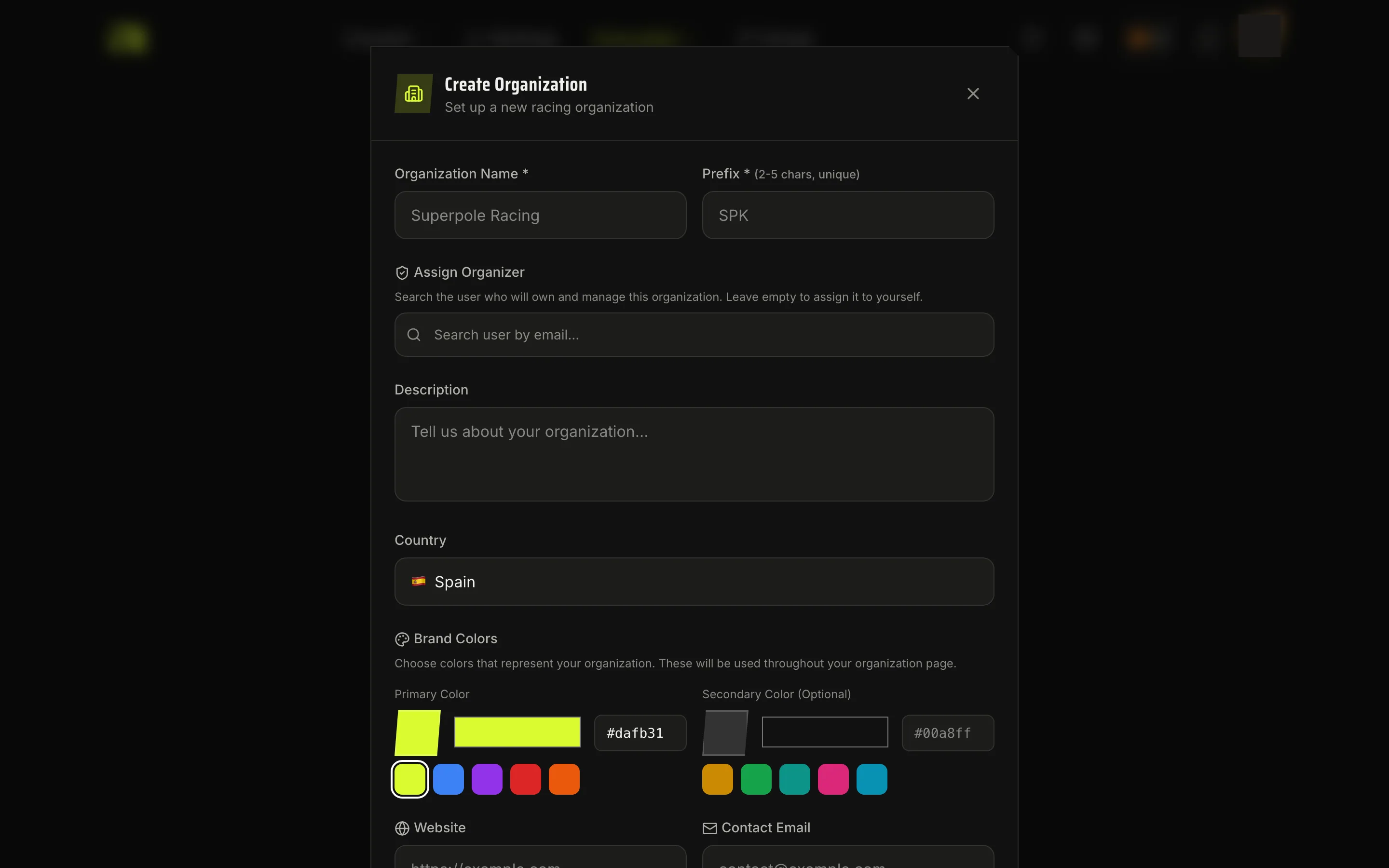Viewport: 1389px width, 868px height.
Task: Open the primary color large swatch
Action: pos(417,732)
